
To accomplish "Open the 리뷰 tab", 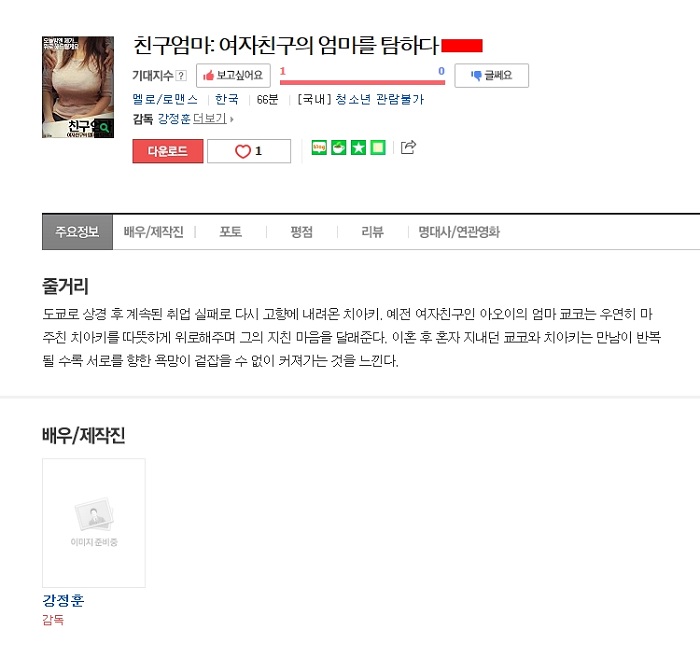I will pos(372,232).
